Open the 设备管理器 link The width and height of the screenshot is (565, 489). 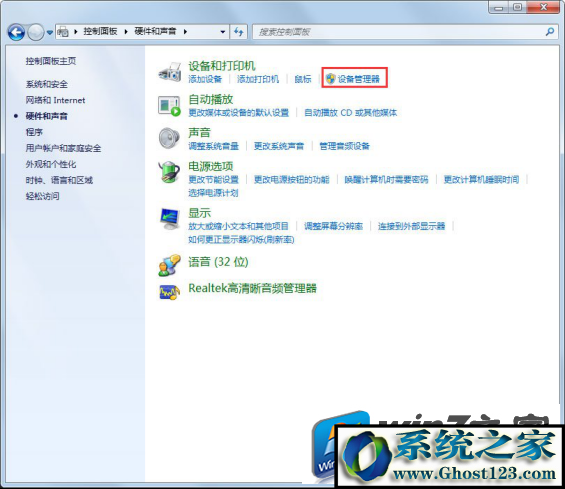coord(359,79)
